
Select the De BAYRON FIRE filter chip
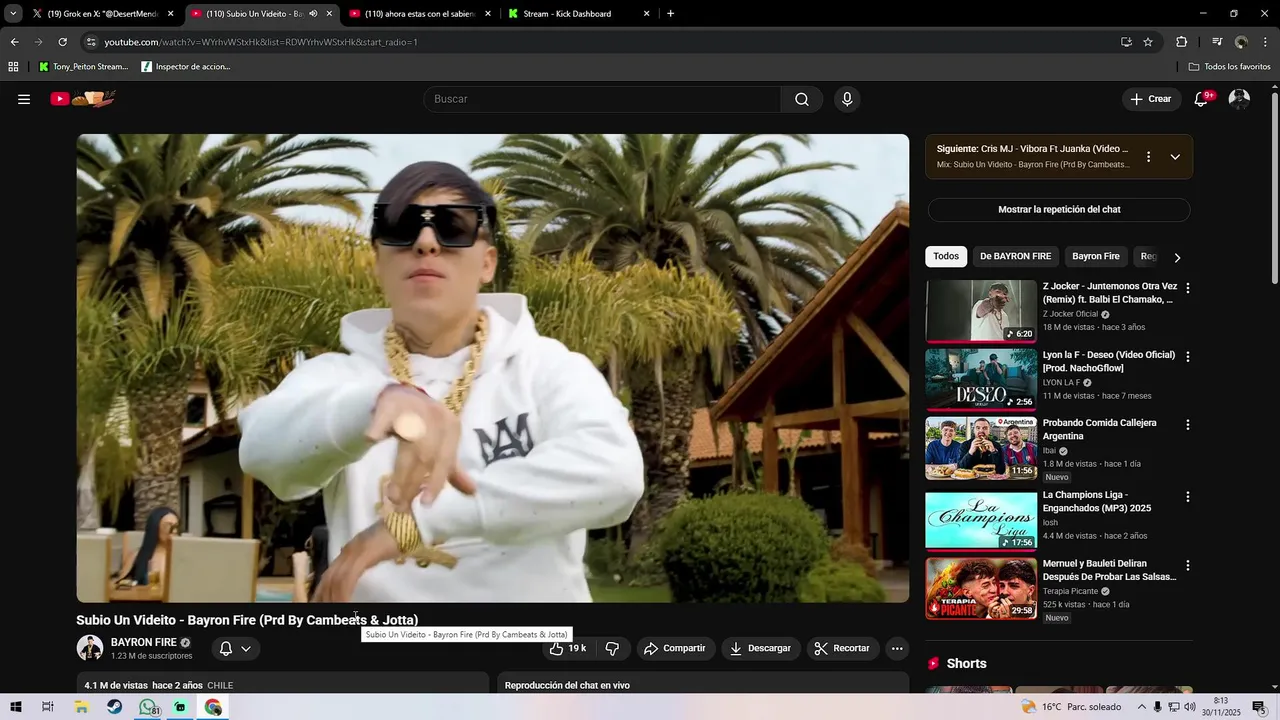[1015, 256]
